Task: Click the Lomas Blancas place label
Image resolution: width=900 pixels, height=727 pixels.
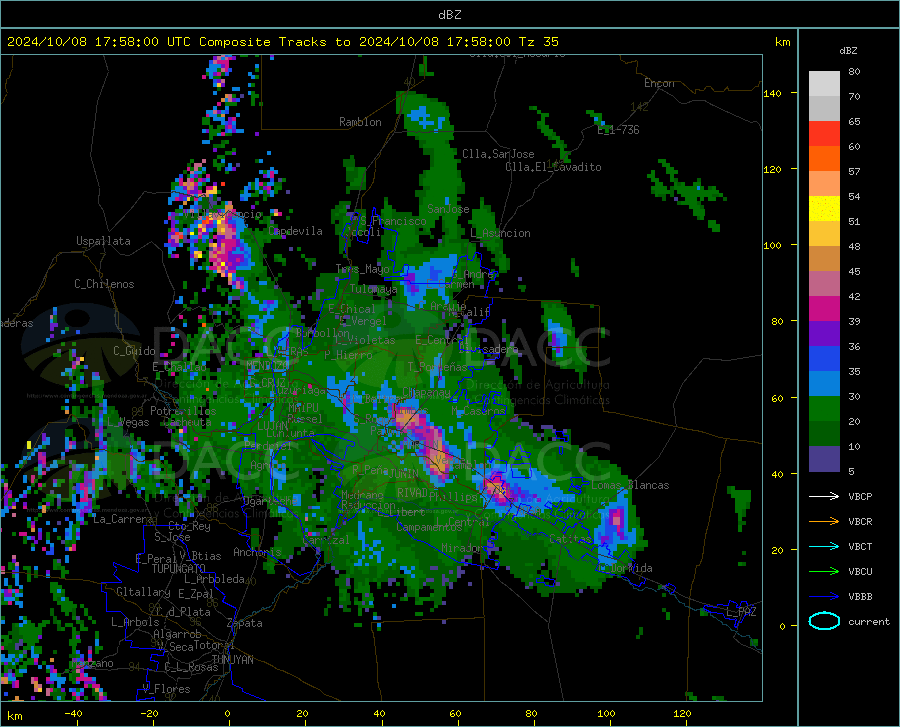Action: click(630, 485)
